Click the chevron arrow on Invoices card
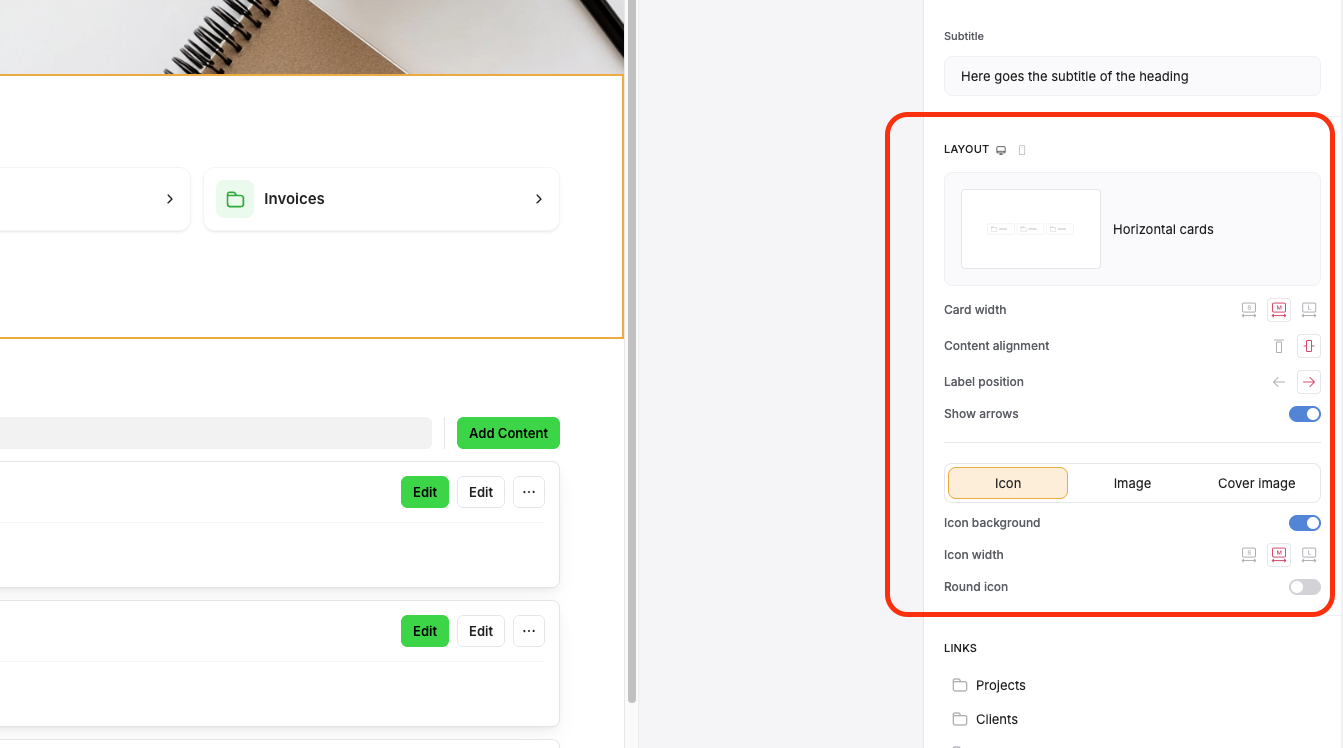1343x748 pixels. click(539, 199)
